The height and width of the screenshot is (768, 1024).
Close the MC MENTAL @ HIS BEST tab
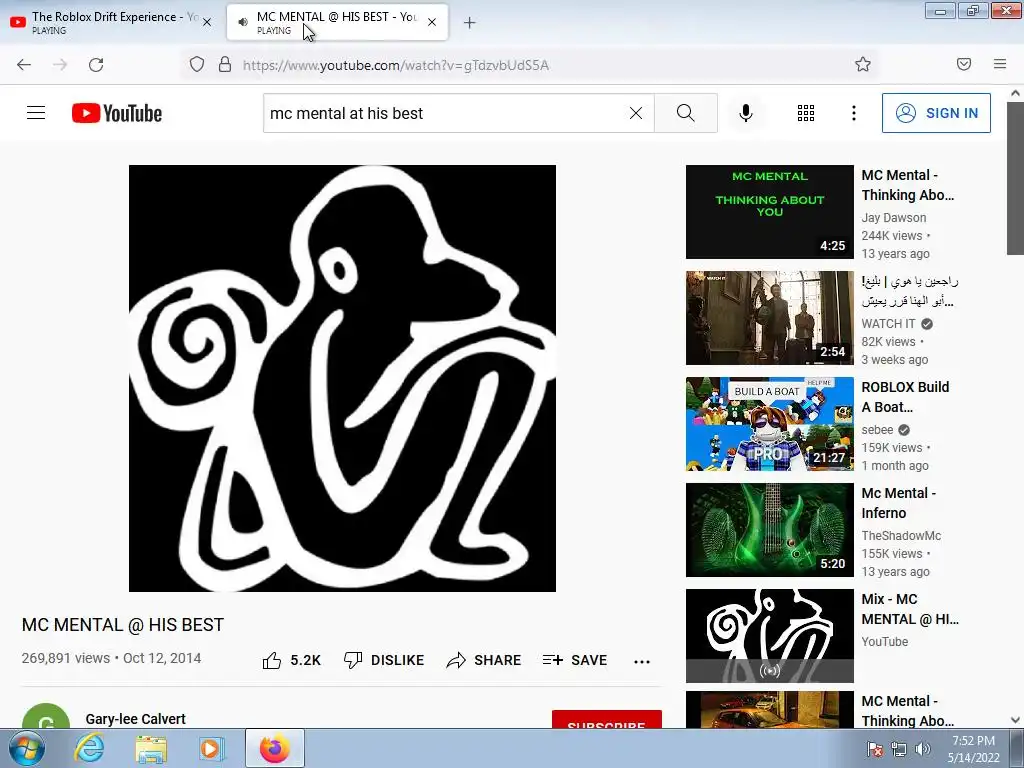point(432,22)
